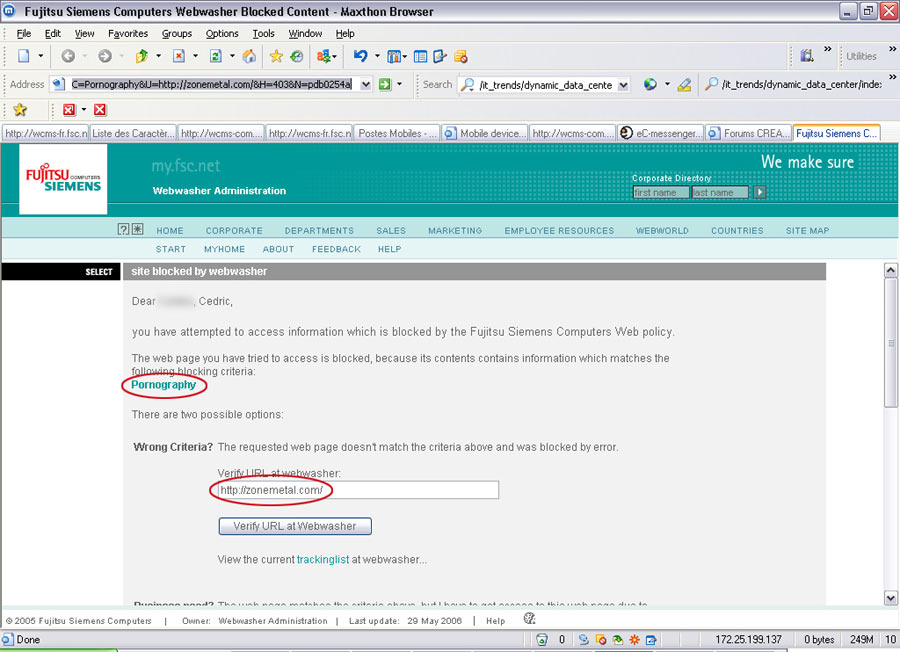Click the blue Undo close arrow icon

coord(360,56)
